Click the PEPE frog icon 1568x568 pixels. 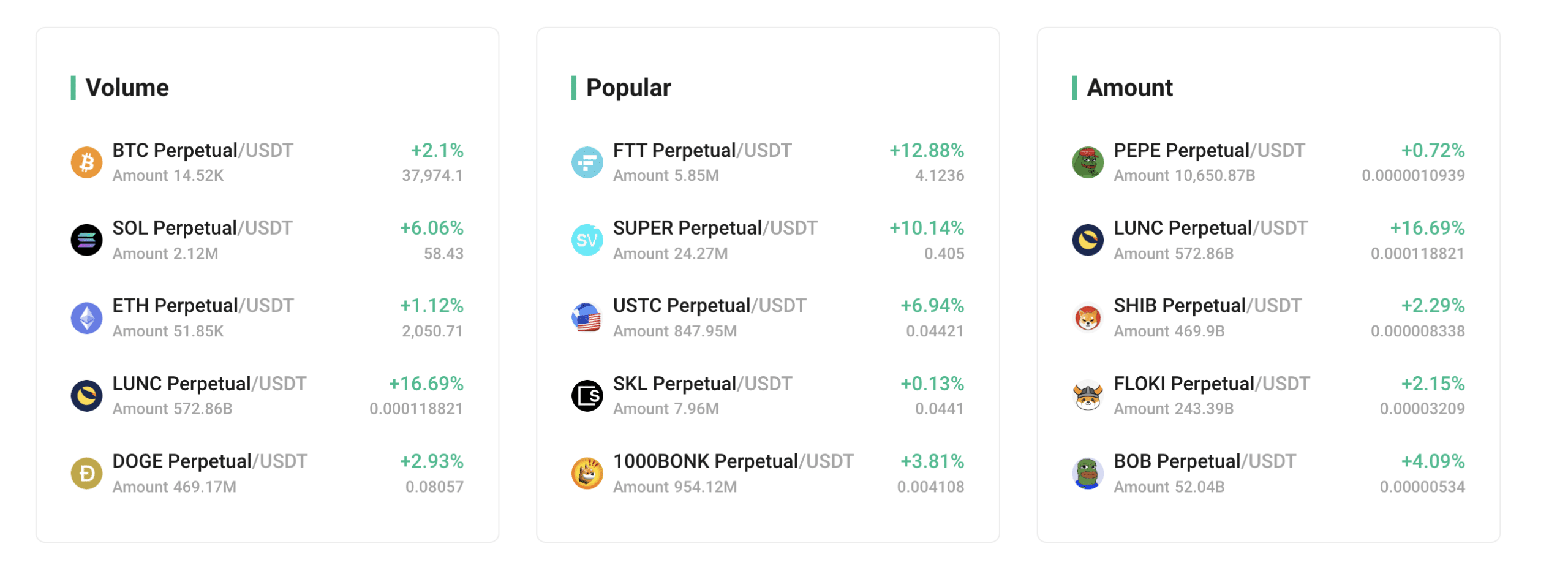coord(1087,162)
